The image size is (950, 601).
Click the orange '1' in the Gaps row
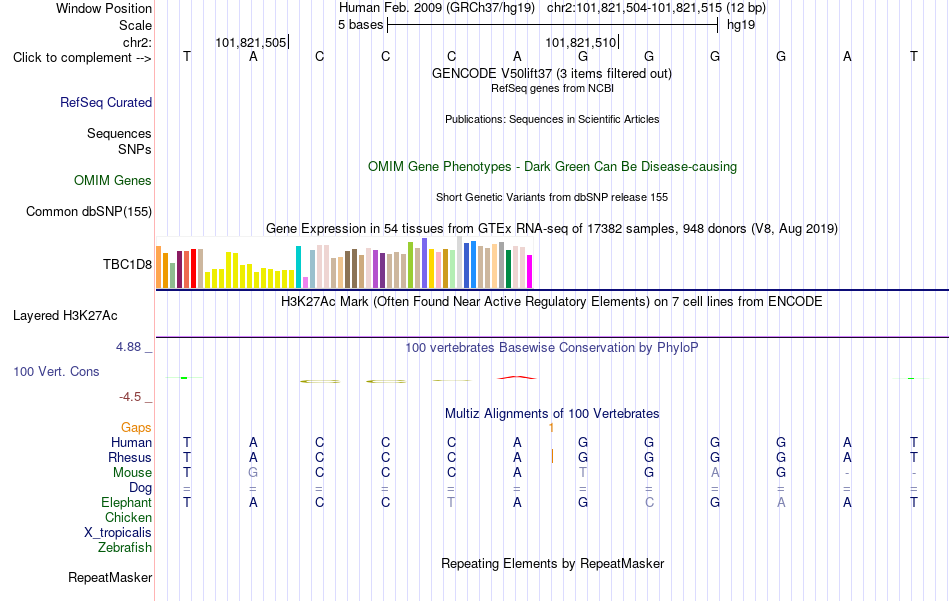point(551,428)
